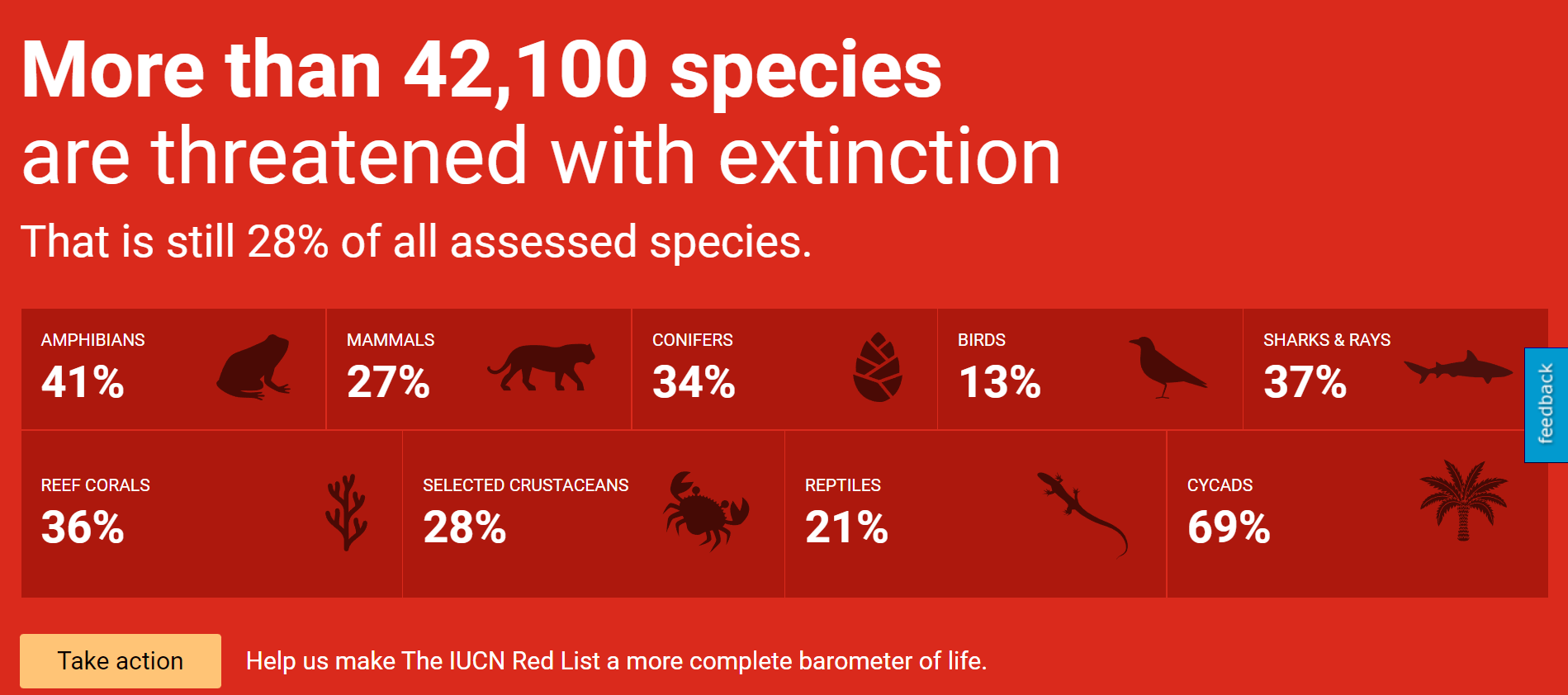Screen dimensions: 1568x695
Task: Open the blue feedback side tab
Action: tap(1546, 404)
